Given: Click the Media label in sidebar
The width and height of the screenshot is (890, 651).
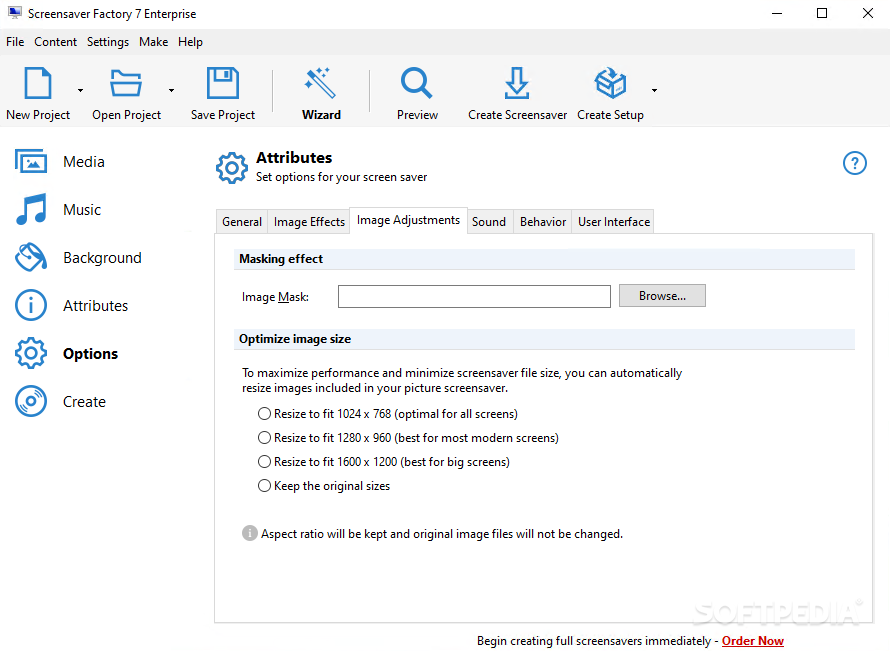Looking at the screenshot, I should (84, 162).
